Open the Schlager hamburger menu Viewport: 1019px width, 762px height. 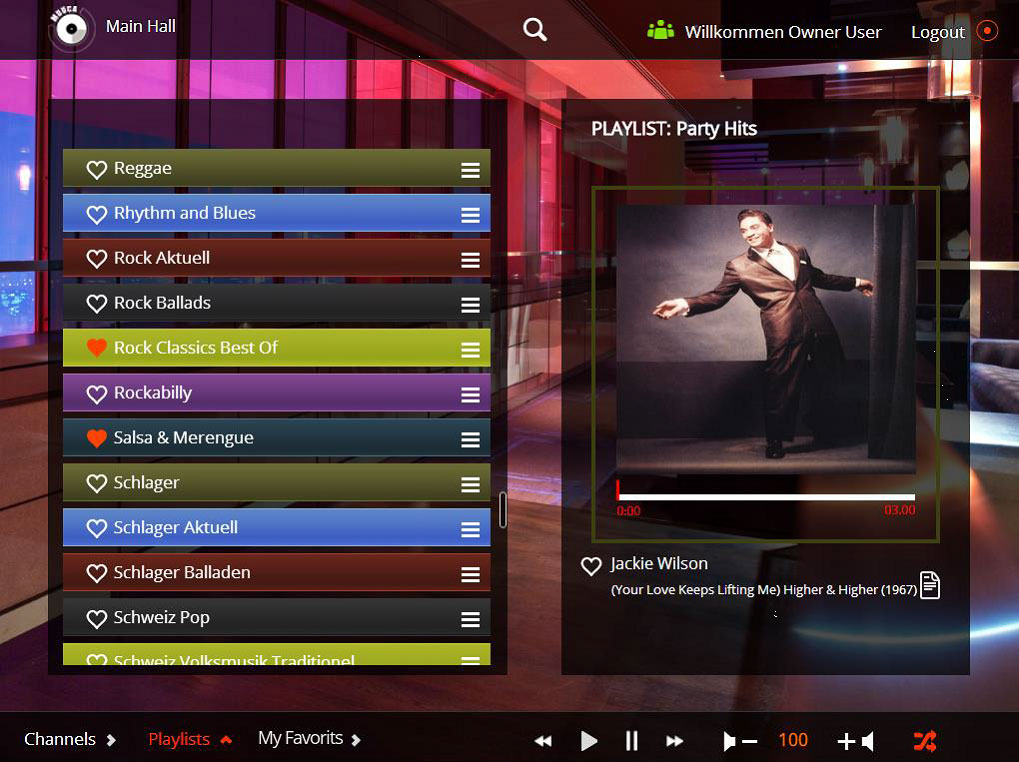click(x=471, y=485)
